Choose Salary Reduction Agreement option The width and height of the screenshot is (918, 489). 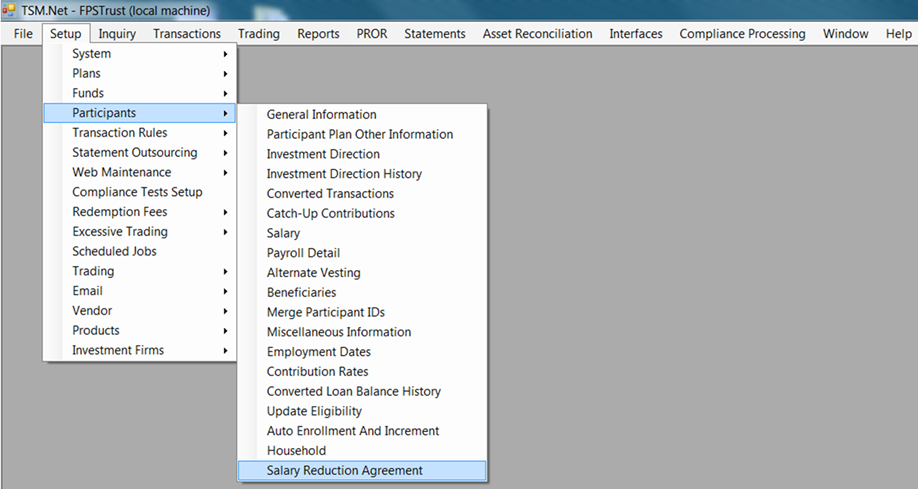pos(344,471)
